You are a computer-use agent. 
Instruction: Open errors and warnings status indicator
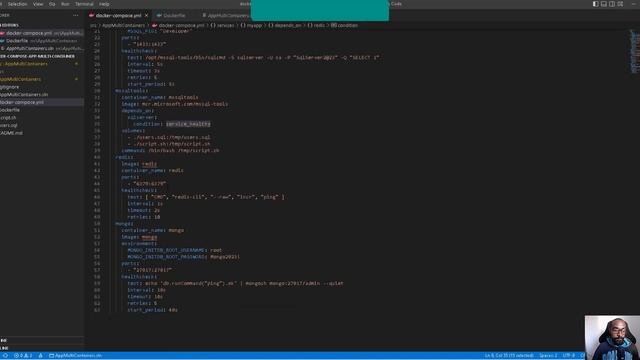click(23, 356)
